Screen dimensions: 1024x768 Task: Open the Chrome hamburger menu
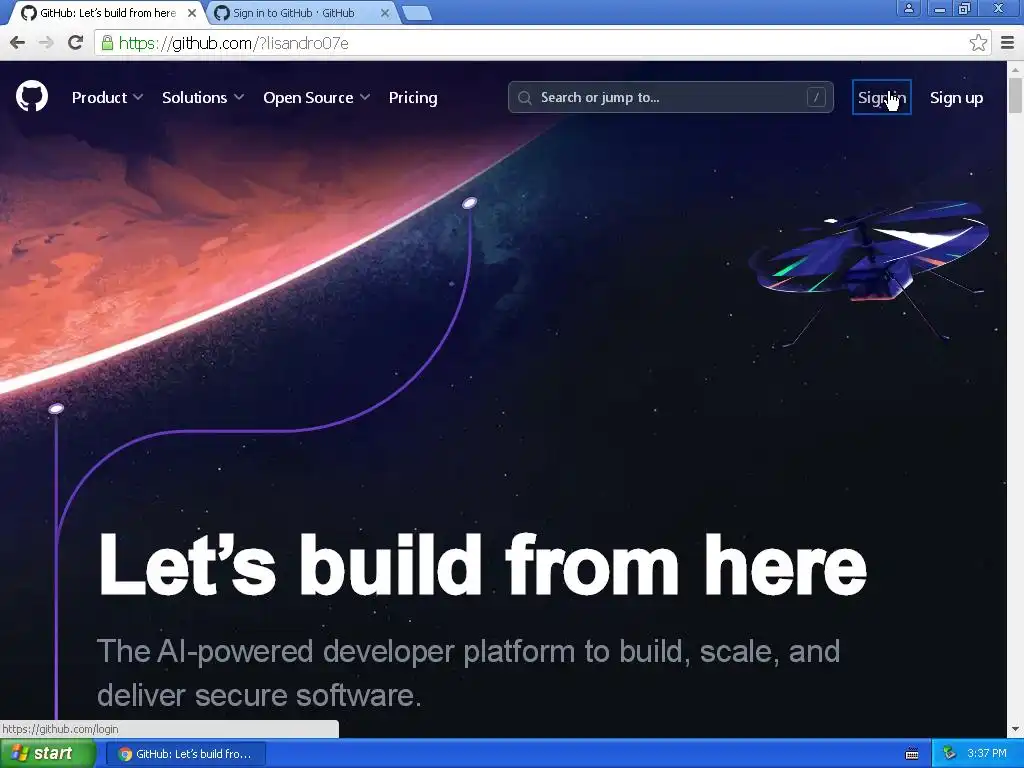coord(1007,43)
